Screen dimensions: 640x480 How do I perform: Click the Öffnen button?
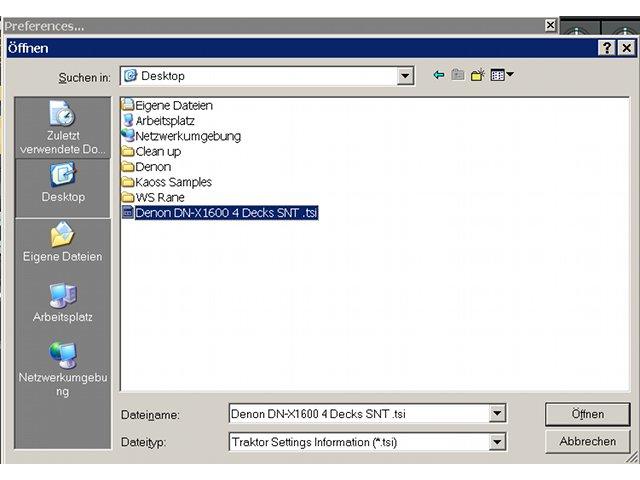[587, 414]
